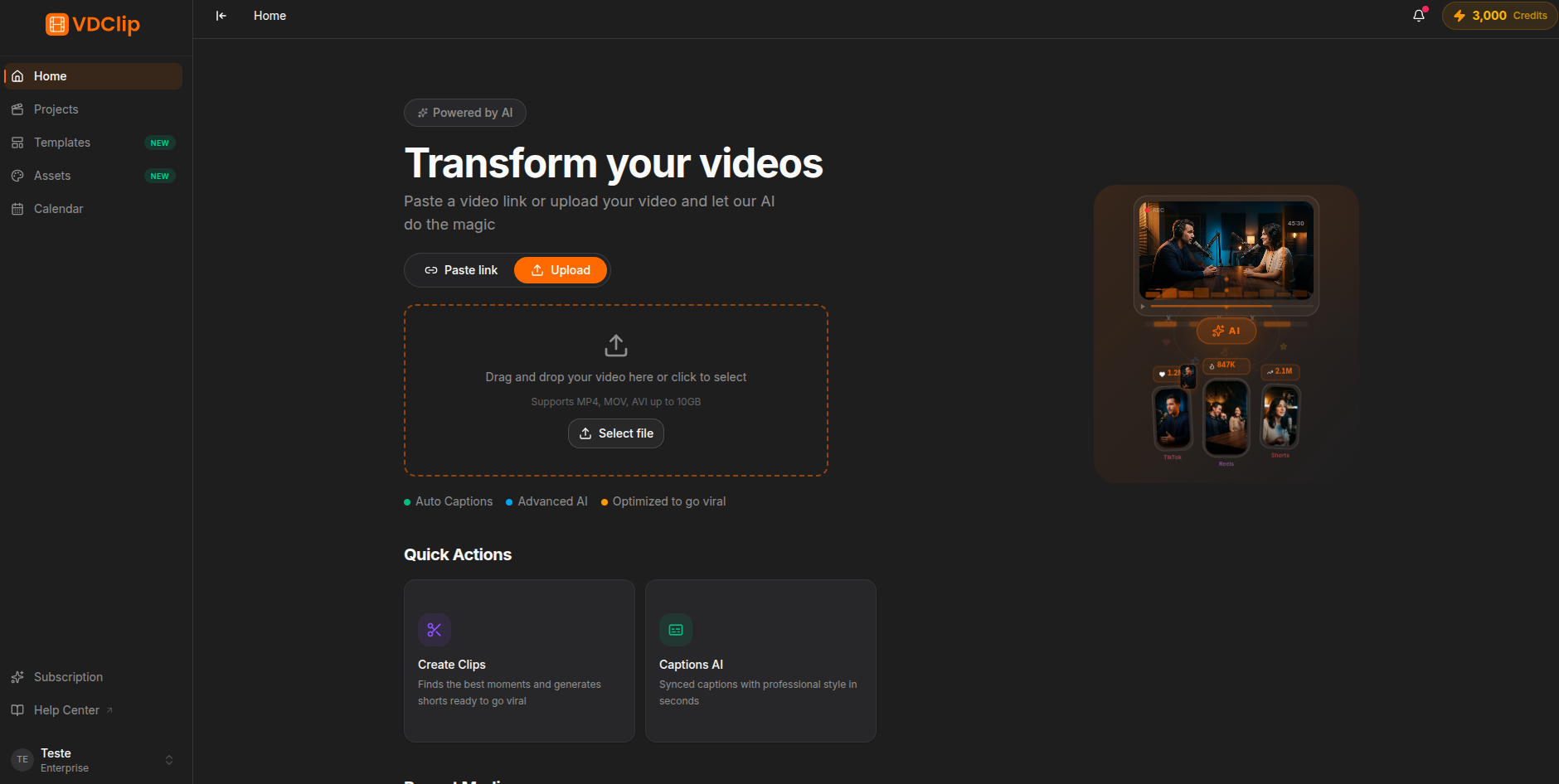Open the notifications bell

pyautogui.click(x=1419, y=15)
